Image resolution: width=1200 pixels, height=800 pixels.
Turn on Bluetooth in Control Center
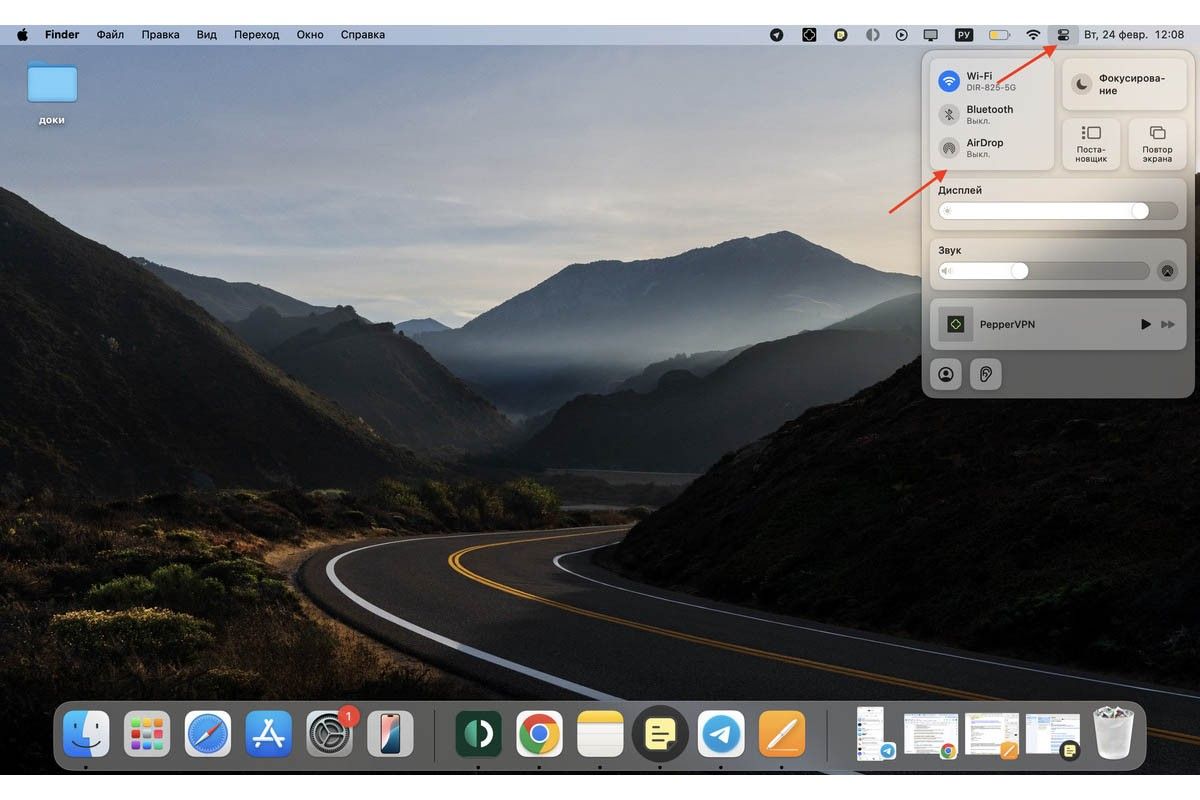pyautogui.click(x=949, y=115)
